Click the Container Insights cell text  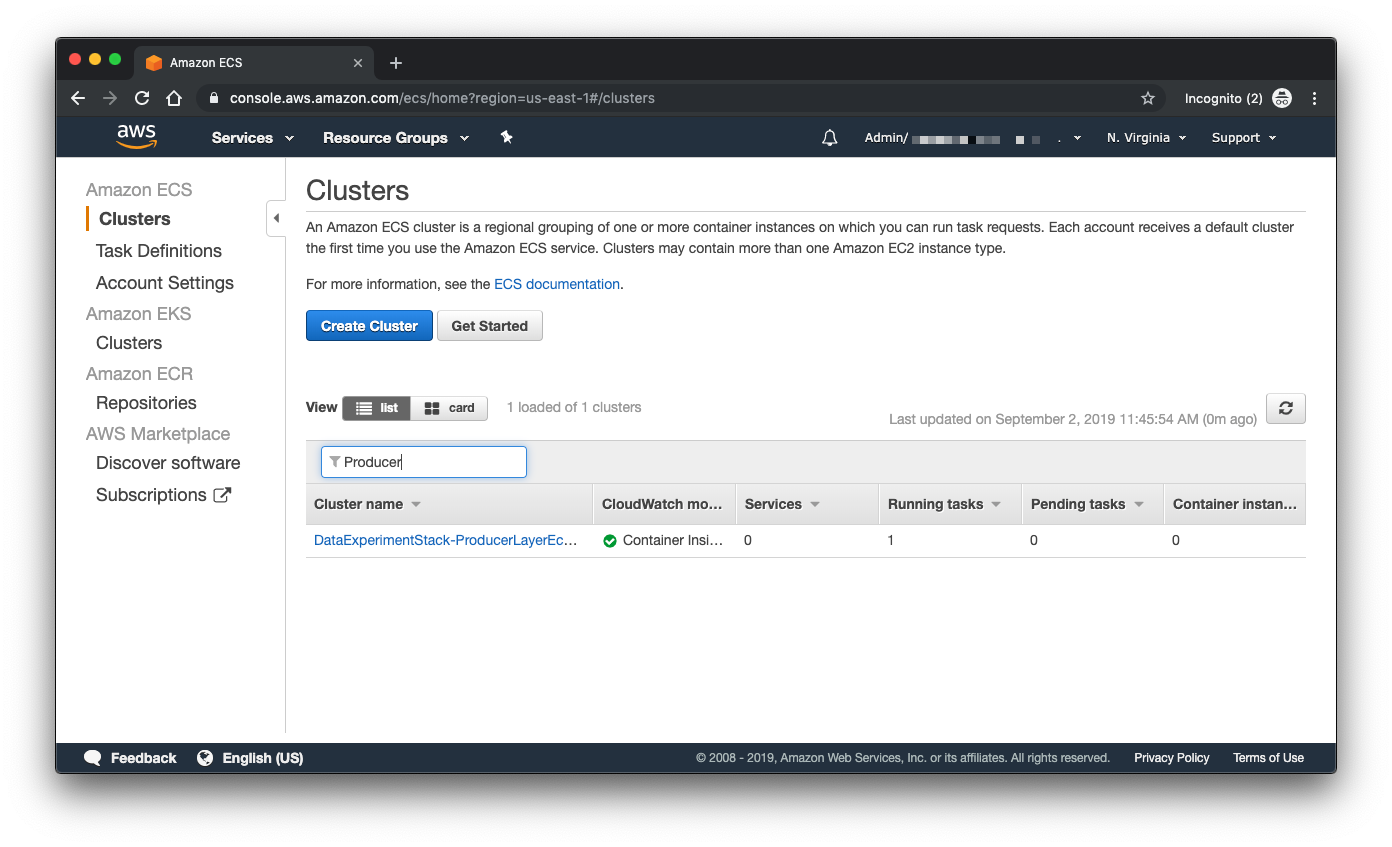pyautogui.click(x=673, y=540)
